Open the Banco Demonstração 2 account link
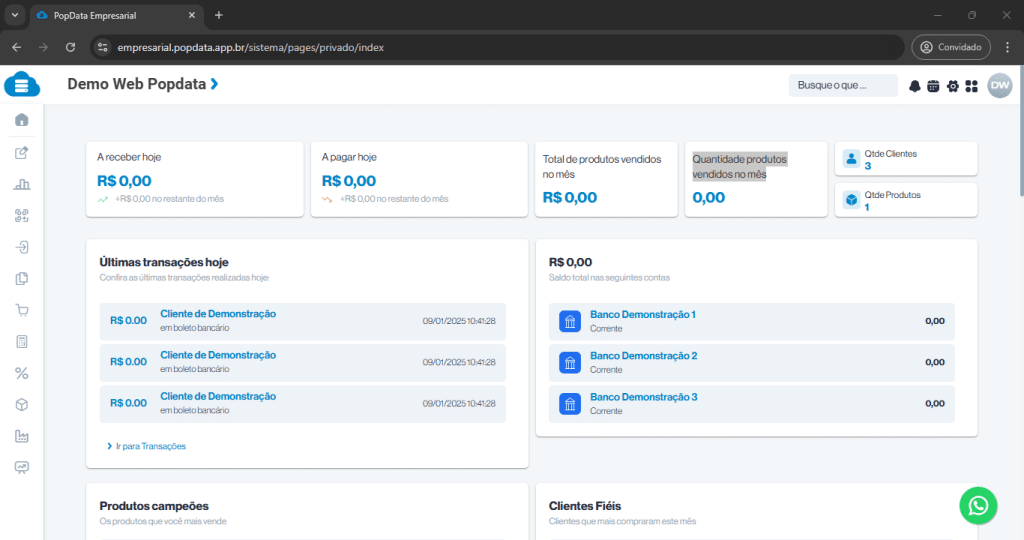This screenshot has width=1024, height=540. click(643, 356)
